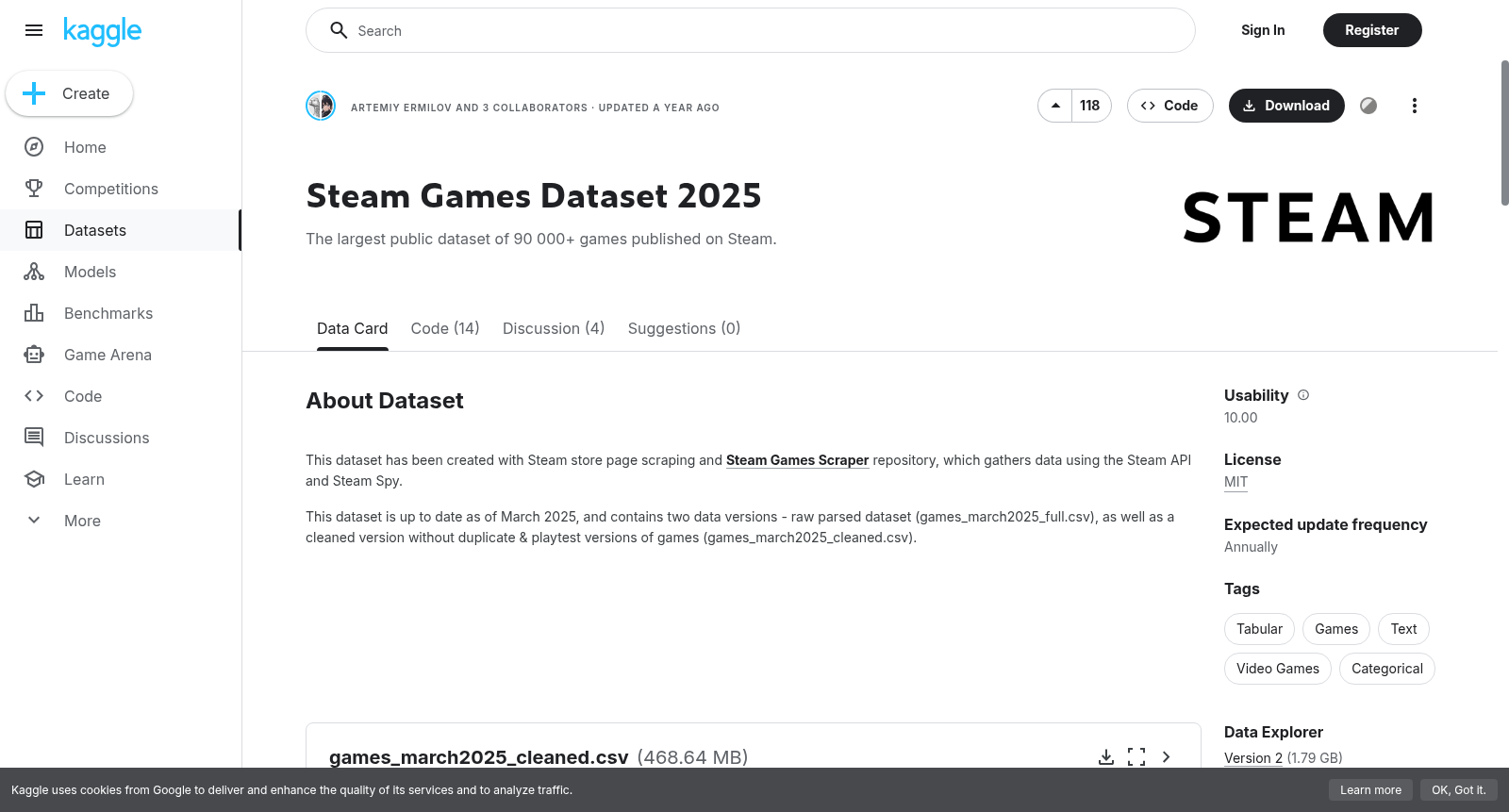Open the hamburger navigation menu
Image resolution: width=1509 pixels, height=812 pixels.
tap(34, 30)
